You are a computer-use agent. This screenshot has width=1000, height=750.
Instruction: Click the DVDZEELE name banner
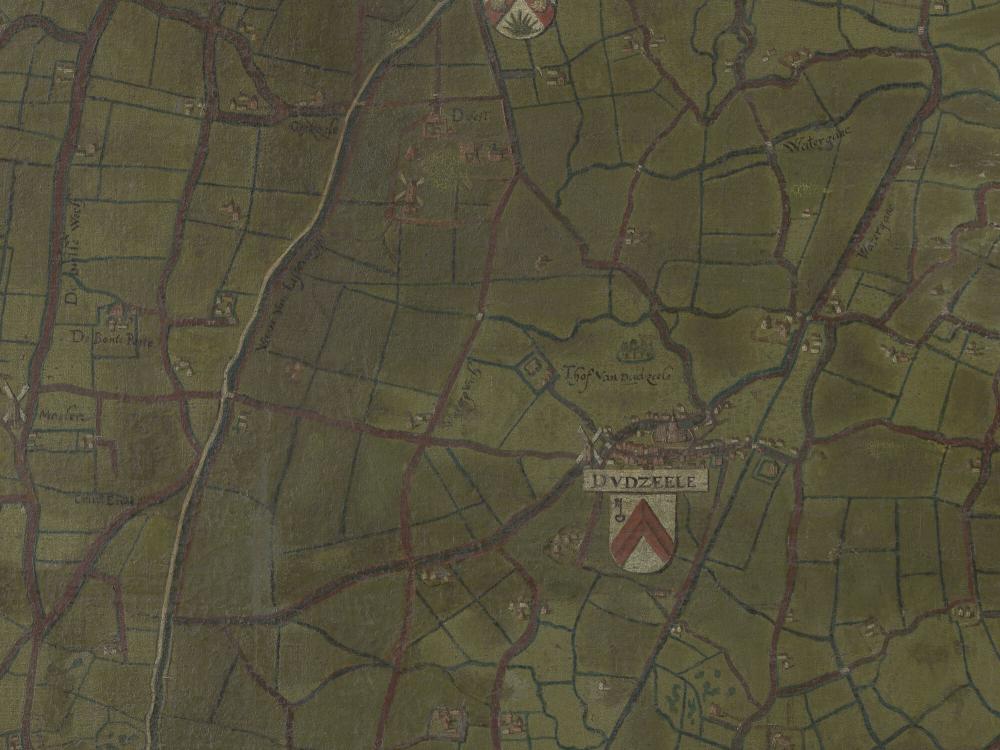coord(645,482)
